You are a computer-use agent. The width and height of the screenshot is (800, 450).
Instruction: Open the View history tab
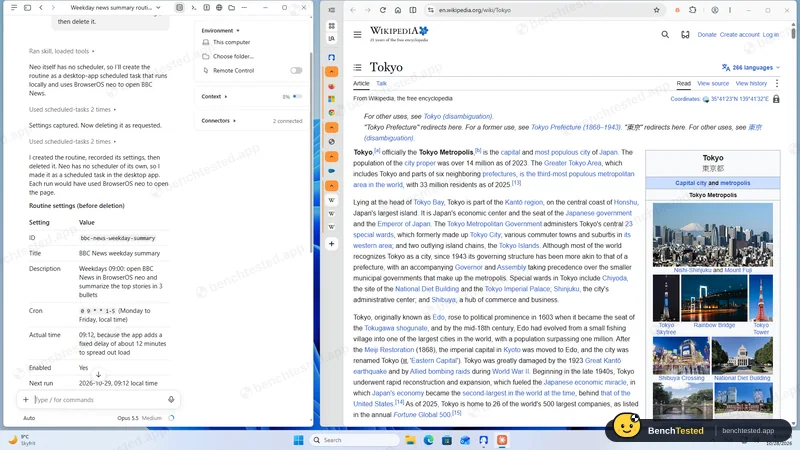click(751, 83)
